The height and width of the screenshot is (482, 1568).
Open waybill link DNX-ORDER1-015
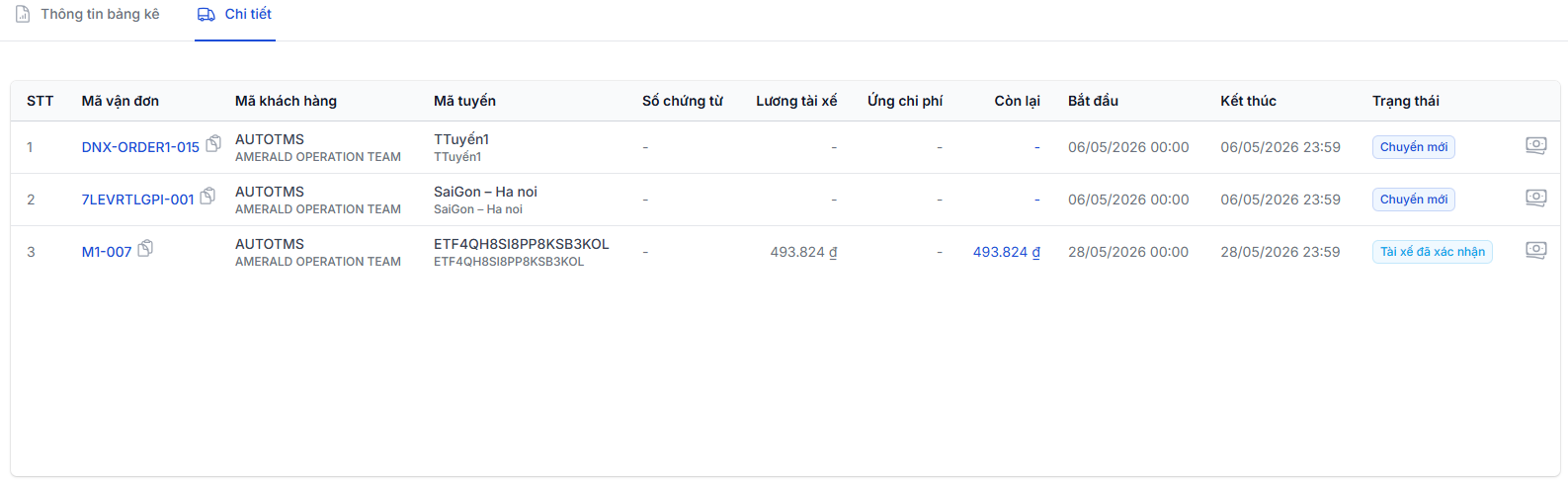(x=140, y=147)
